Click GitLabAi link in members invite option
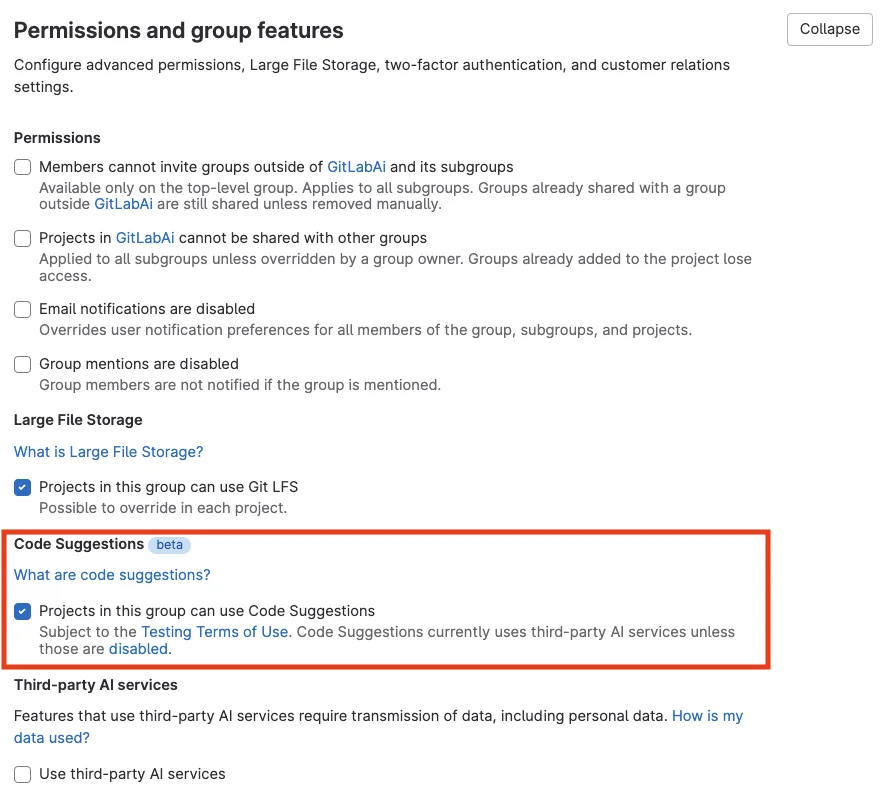This screenshot has width=890, height=800. [356, 167]
